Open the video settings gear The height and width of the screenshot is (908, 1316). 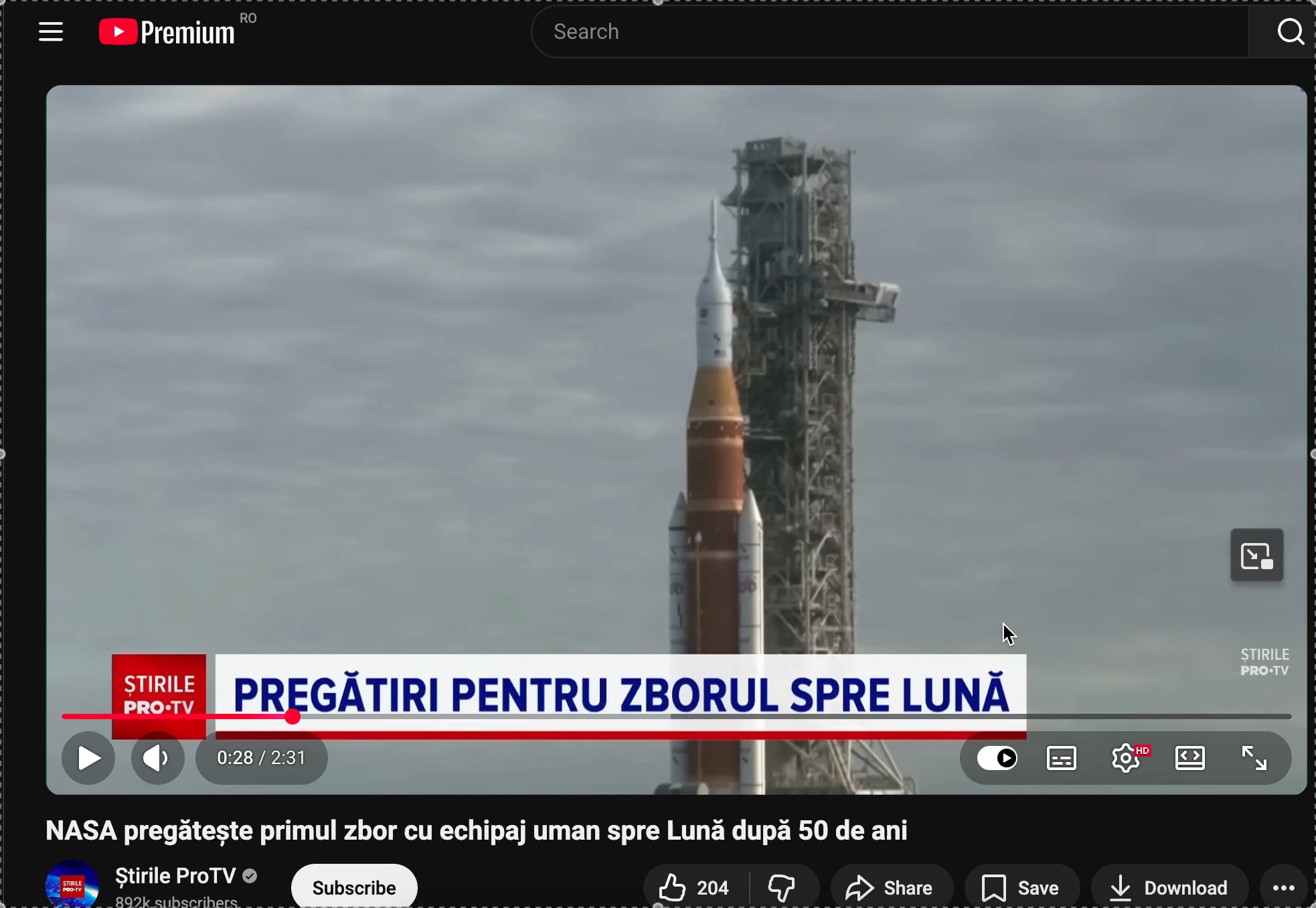click(x=1126, y=758)
